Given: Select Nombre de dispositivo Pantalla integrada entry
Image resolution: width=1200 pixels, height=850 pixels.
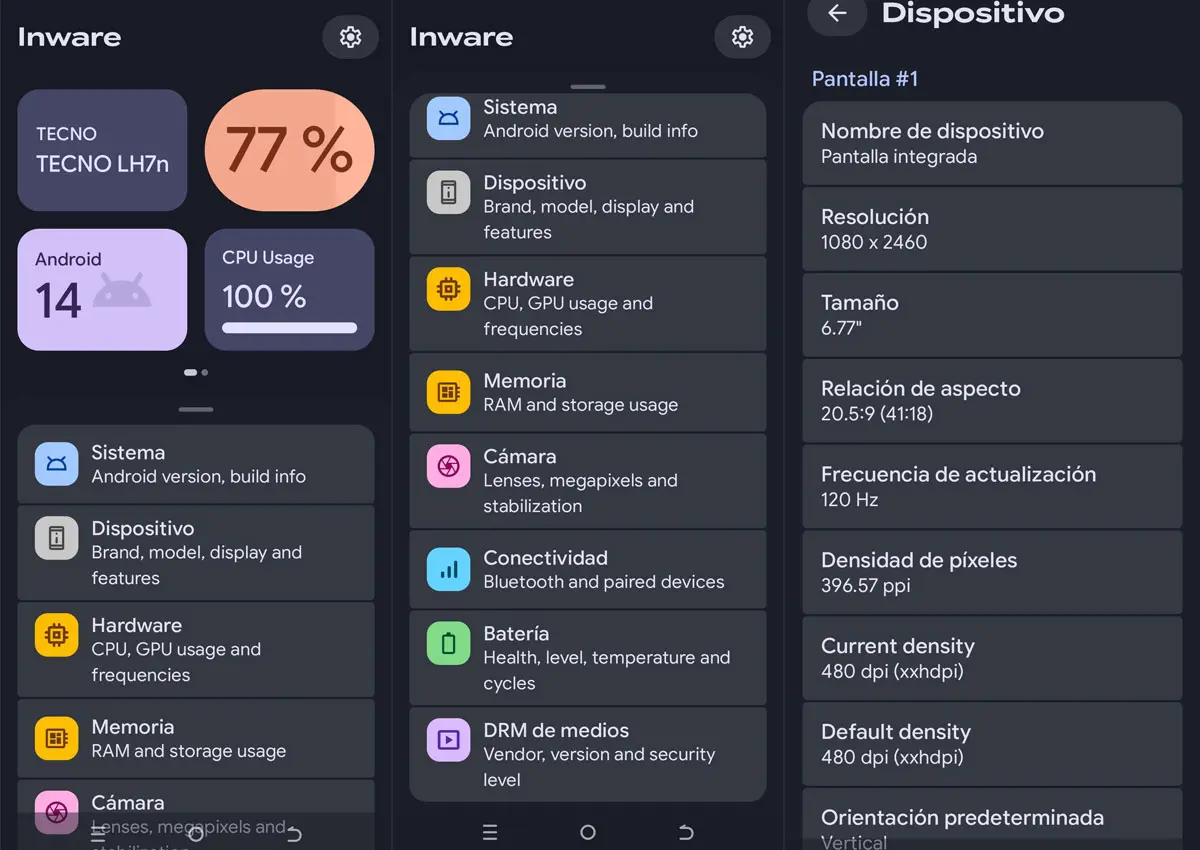Looking at the screenshot, I should [x=992, y=143].
